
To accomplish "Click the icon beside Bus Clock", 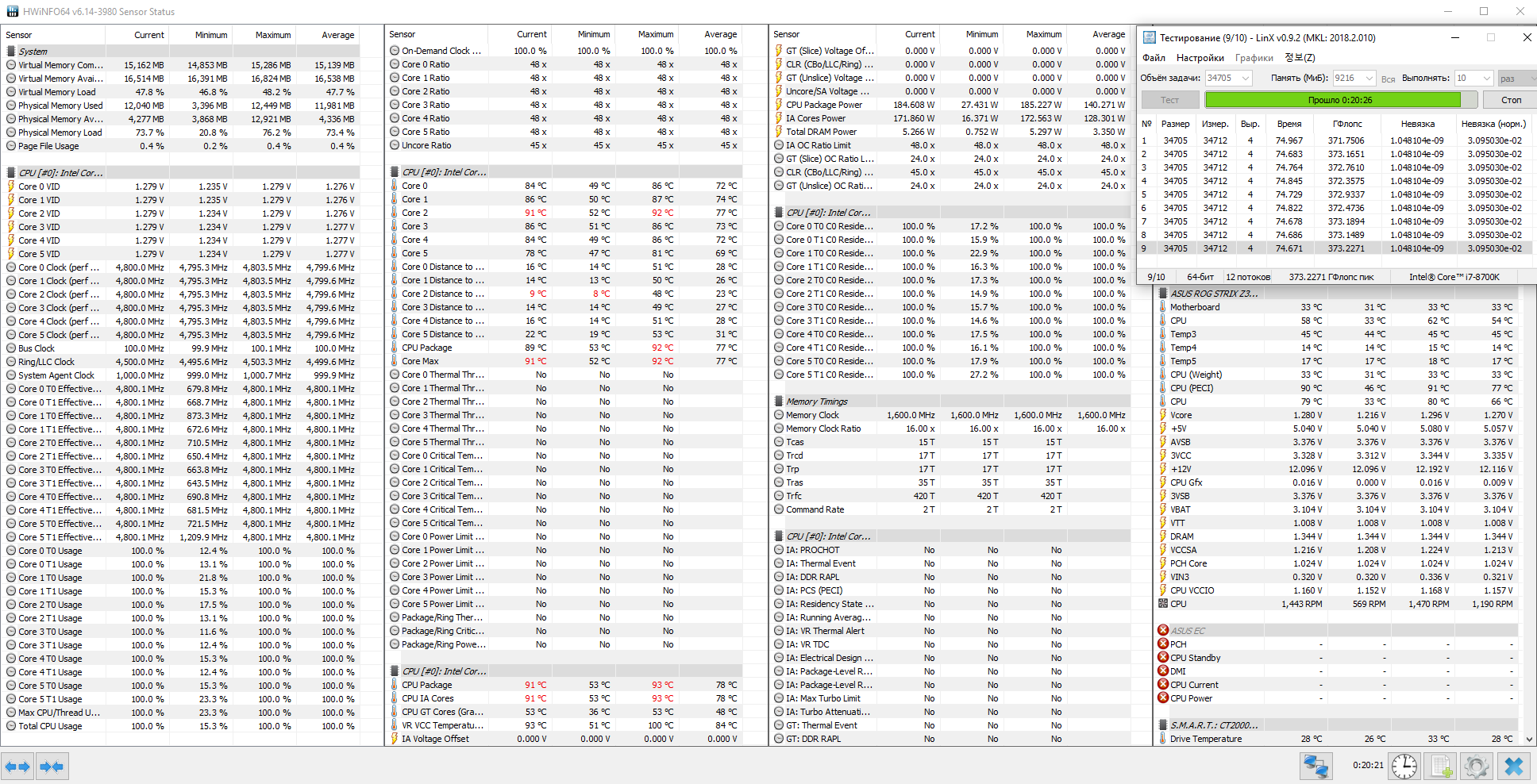I will [x=11, y=348].
